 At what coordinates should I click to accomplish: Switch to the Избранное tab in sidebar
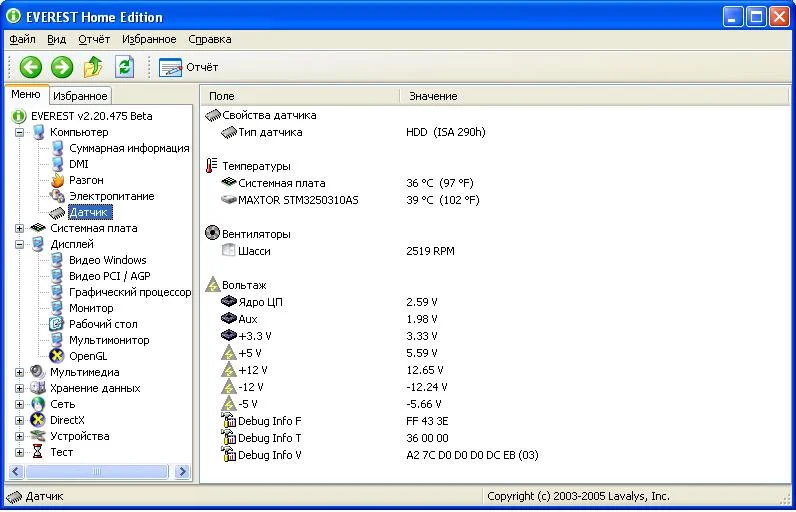click(x=80, y=96)
